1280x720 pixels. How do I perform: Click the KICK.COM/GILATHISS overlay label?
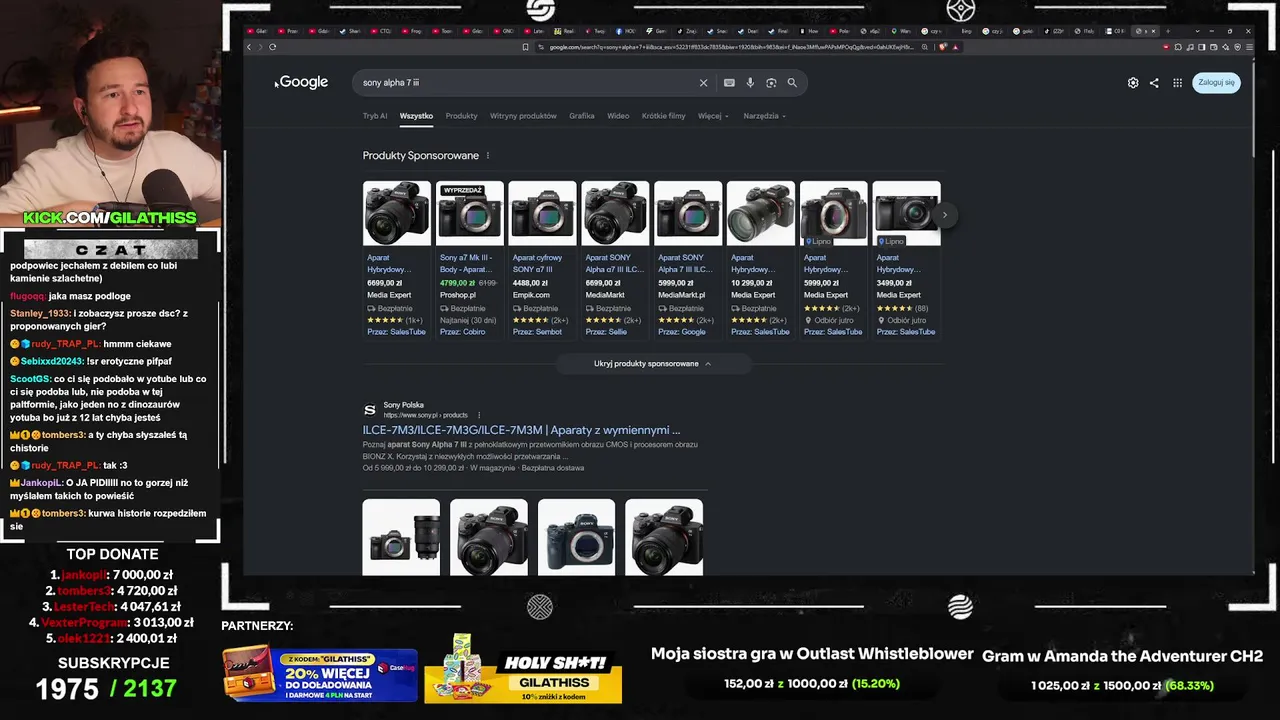110,218
